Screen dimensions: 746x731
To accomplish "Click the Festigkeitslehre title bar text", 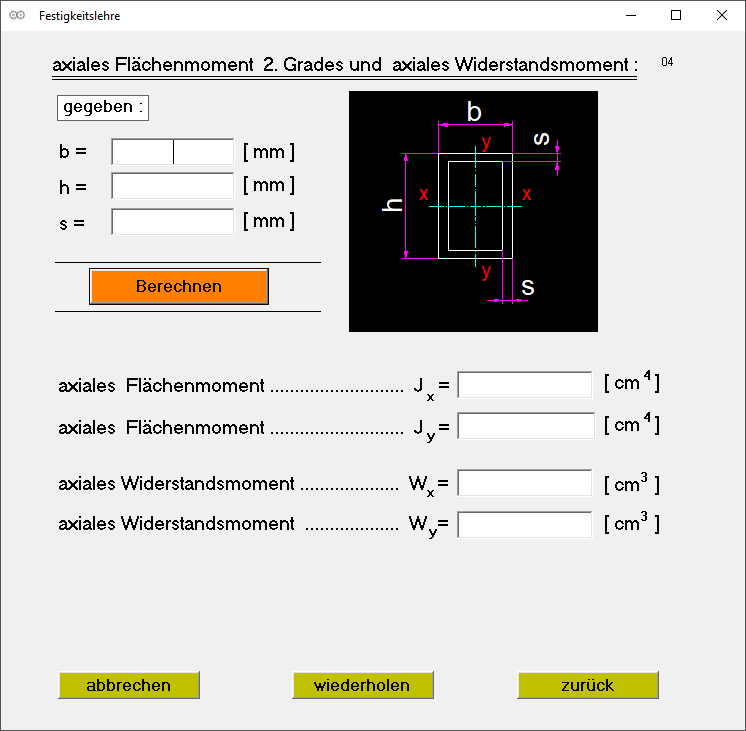I will (x=80, y=16).
